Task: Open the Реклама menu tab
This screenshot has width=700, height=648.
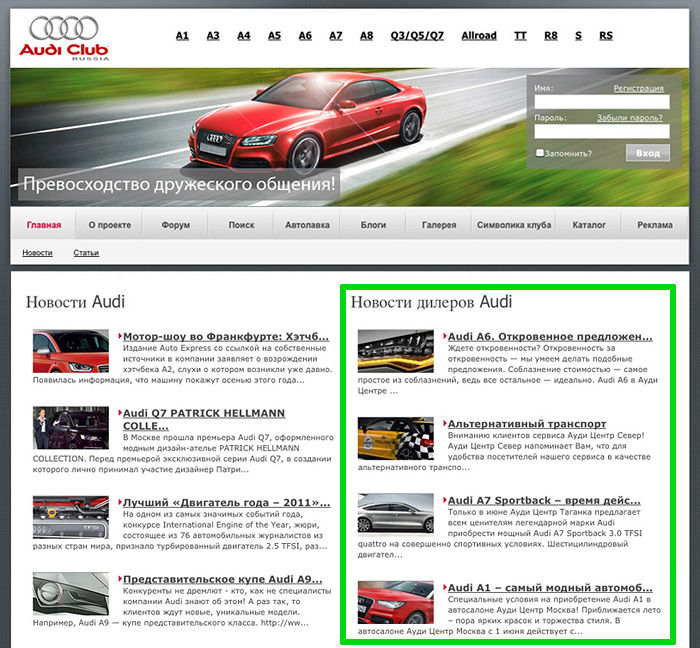Action: [655, 225]
